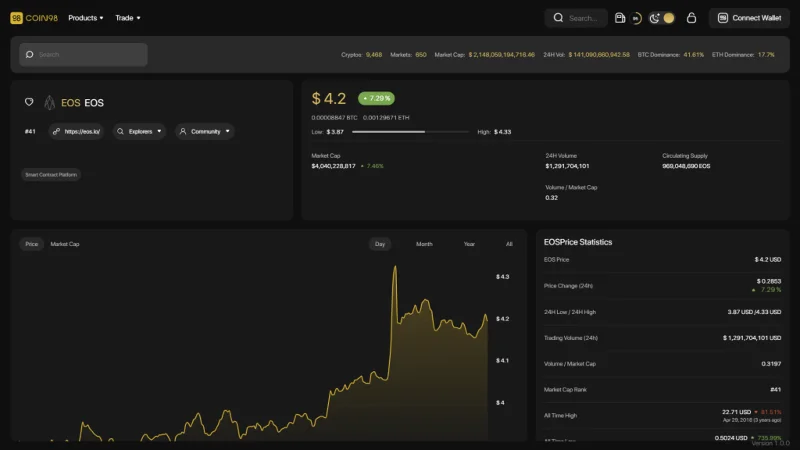
Task: Focus the crypto search bar below header
Action: 83,55
